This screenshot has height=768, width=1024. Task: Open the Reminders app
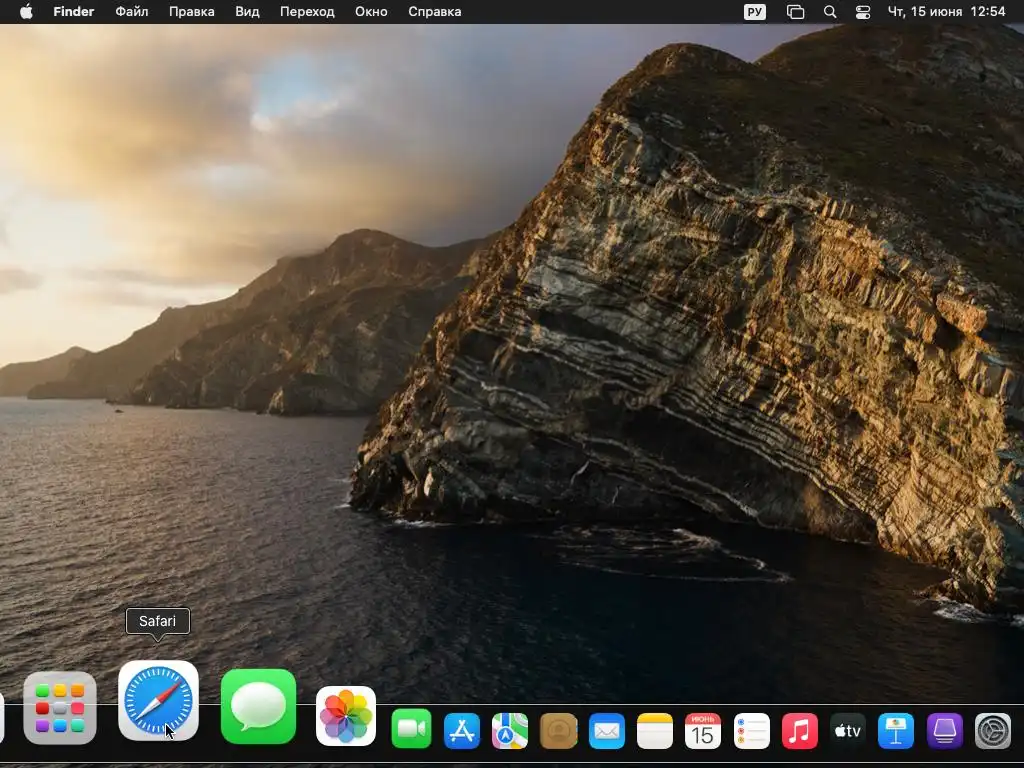752,731
